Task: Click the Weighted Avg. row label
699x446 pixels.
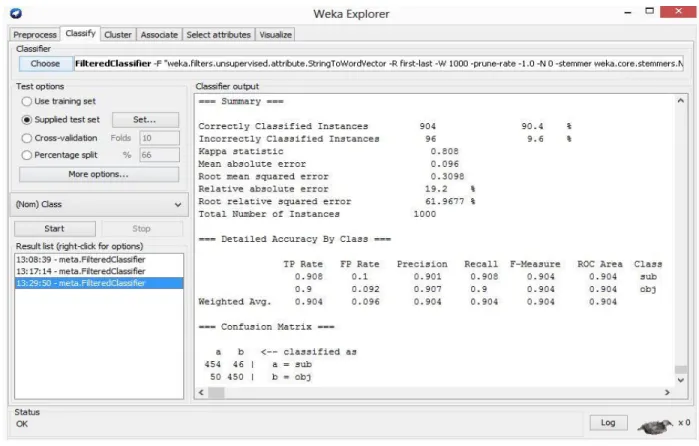Action: [234, 302]
